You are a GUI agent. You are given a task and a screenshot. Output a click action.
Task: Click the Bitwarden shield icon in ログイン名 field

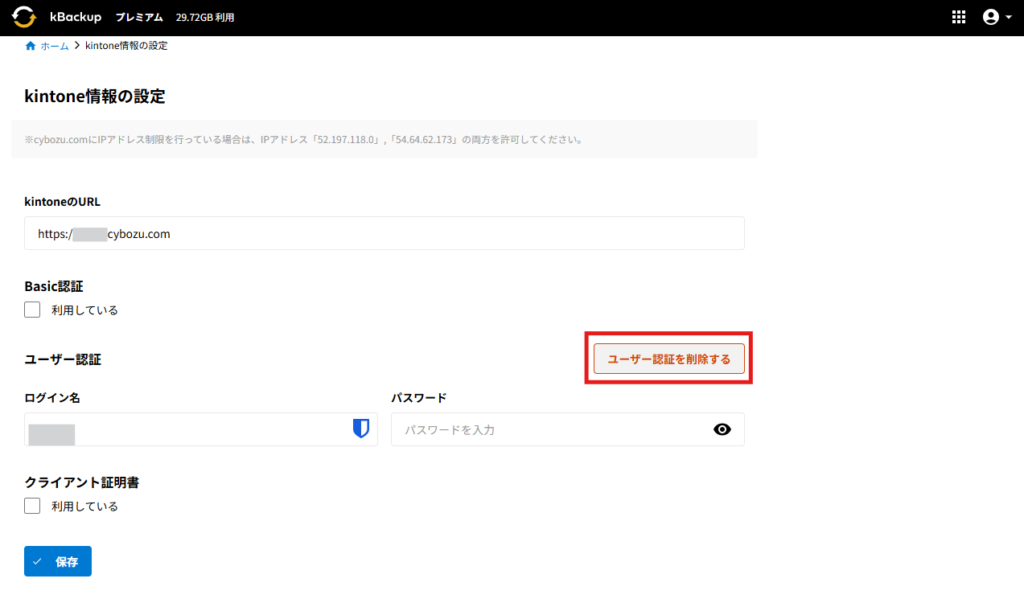point(361,429)
